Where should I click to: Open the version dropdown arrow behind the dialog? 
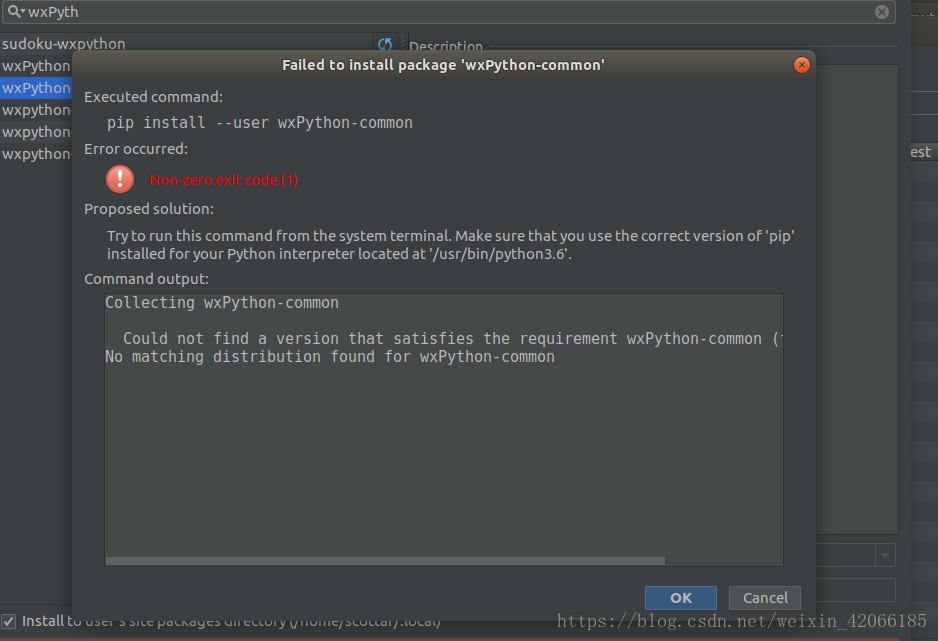pyautogui.click(x=885, y=555)
